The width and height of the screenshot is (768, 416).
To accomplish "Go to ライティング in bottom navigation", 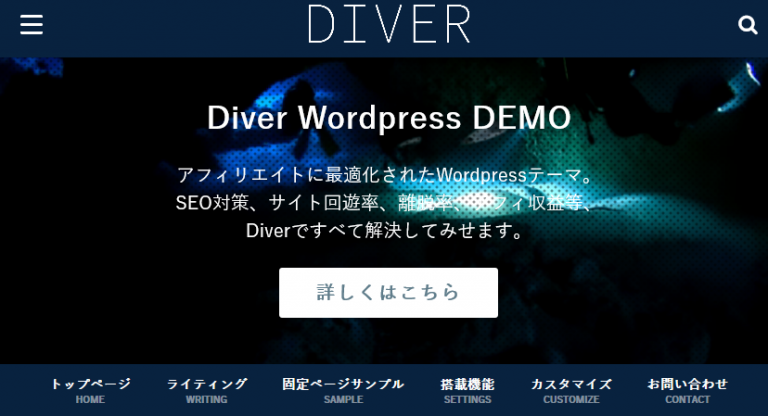I will pyautogui.click(x=207, y=384).
